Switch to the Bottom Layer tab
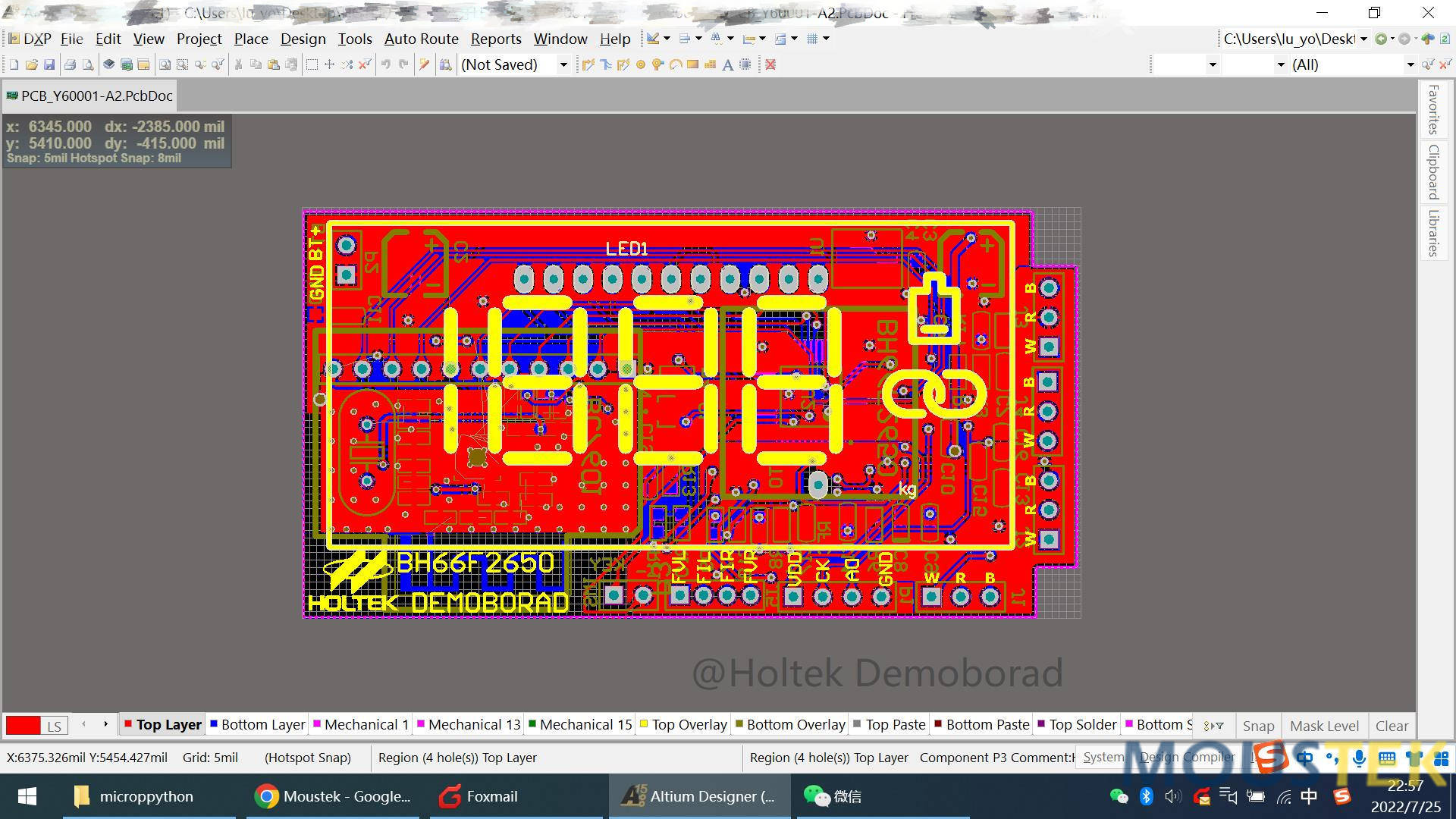 coord(257,725)
